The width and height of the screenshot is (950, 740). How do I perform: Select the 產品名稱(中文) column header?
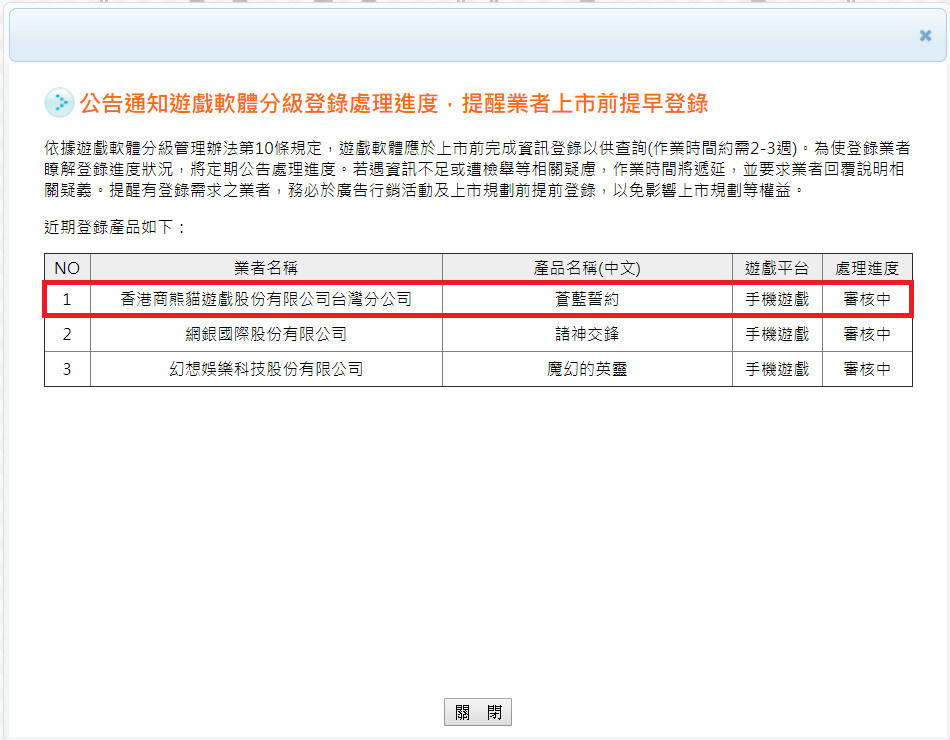click(x=587, y=268)
